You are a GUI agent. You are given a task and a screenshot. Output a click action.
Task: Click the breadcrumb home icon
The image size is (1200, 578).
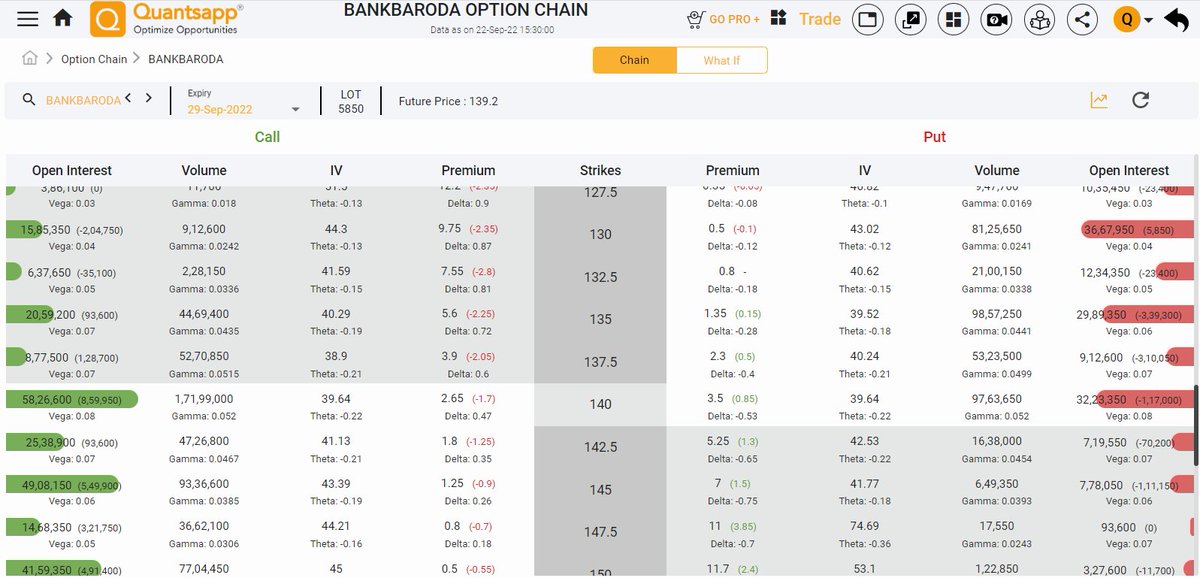[30, 58]
